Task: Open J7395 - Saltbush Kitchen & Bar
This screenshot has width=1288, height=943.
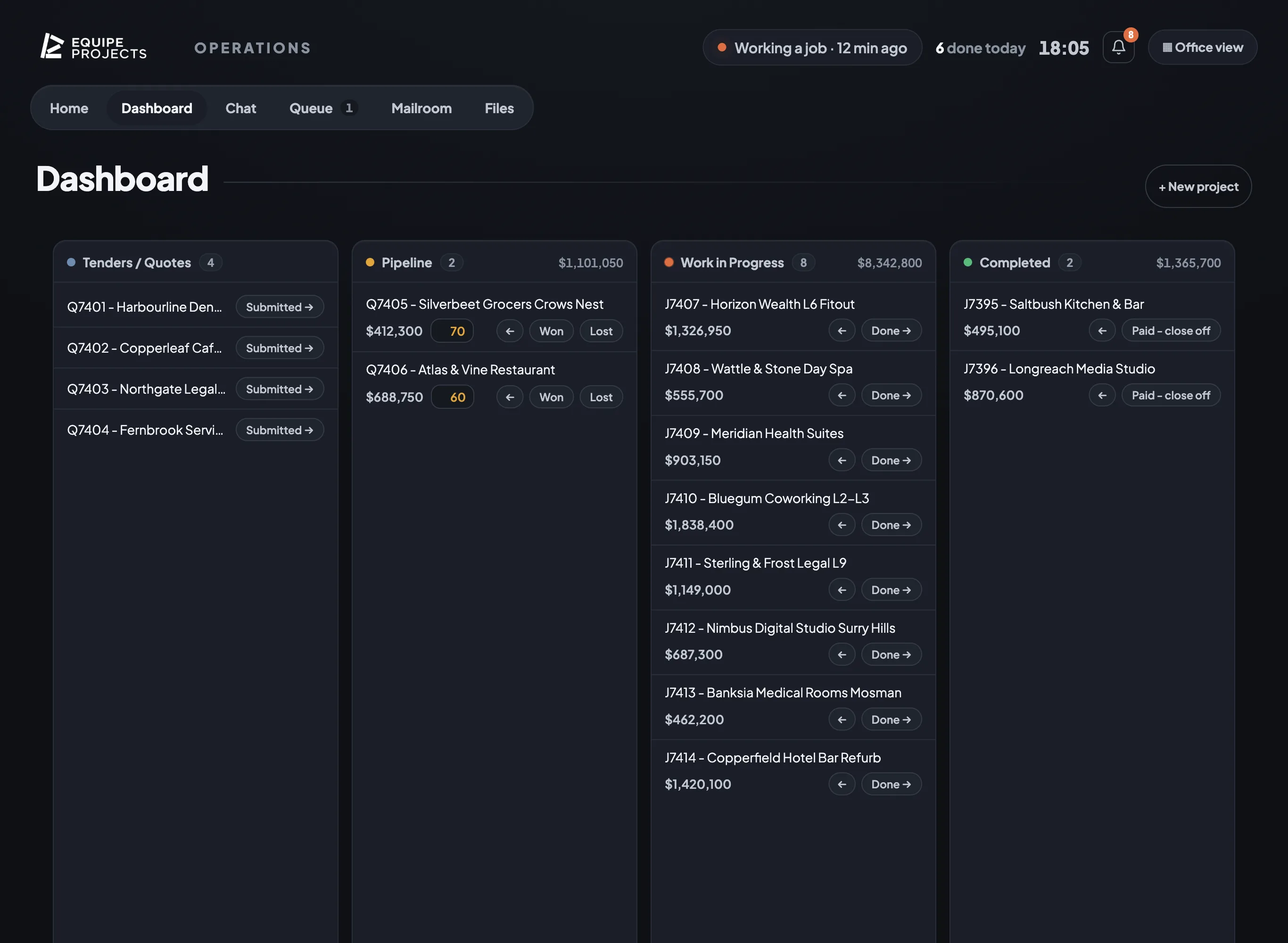Action: (x=1054, y=304)
